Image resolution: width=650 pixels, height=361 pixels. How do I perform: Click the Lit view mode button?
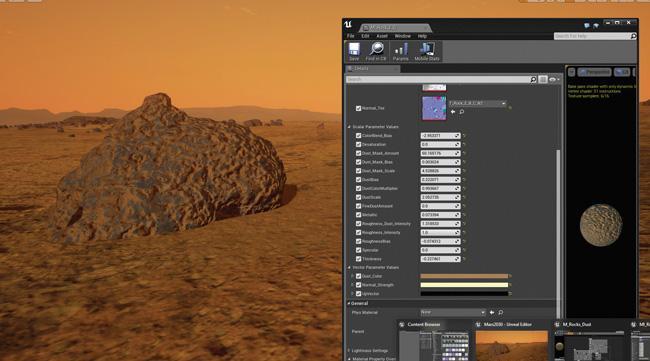tap(622, 72)
